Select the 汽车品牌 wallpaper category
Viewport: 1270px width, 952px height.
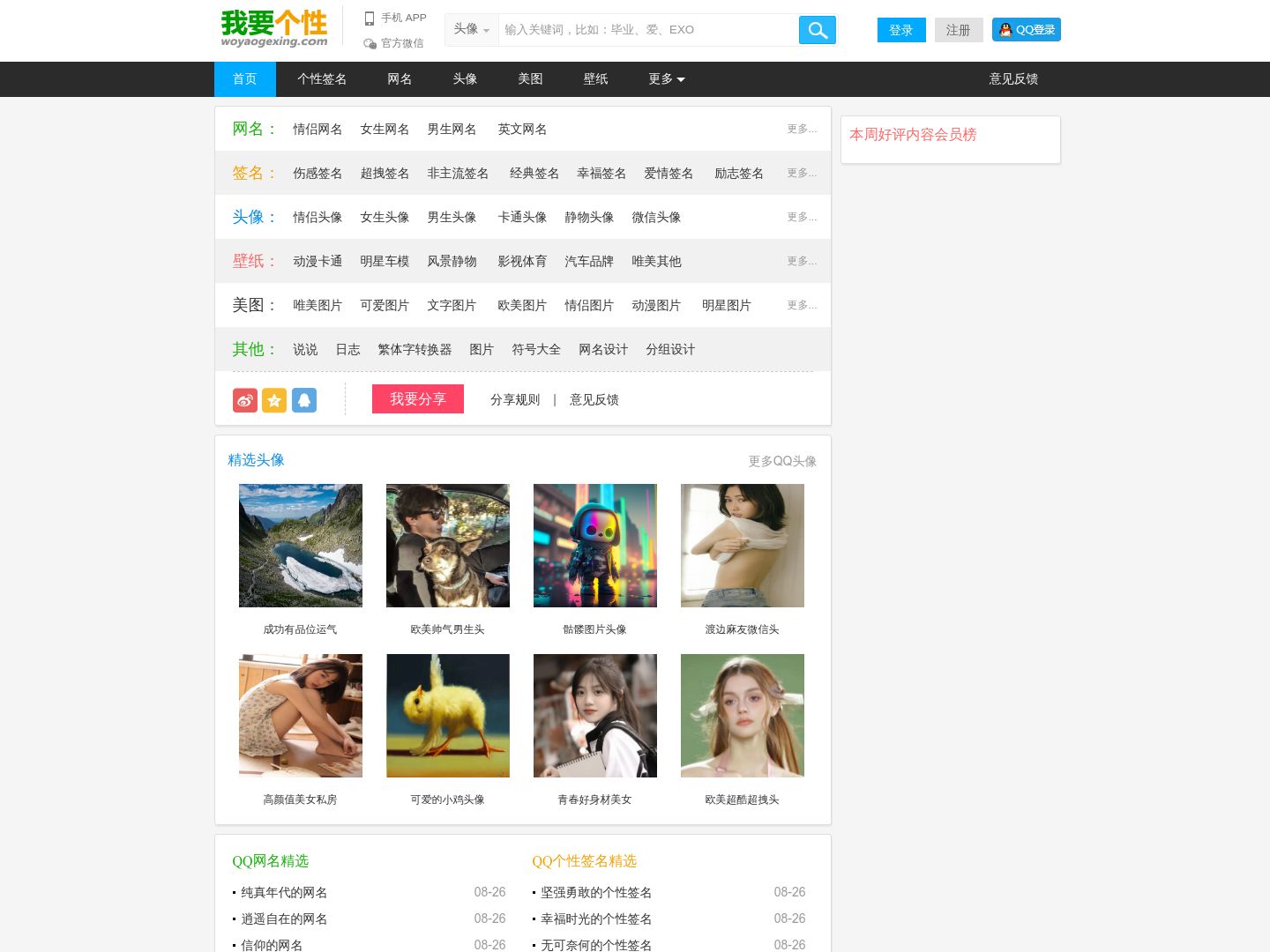(x=589, y=262)
